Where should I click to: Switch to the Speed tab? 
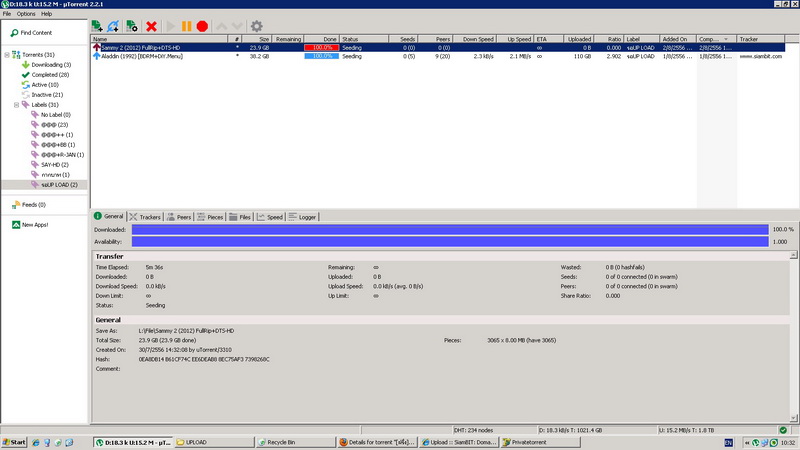tap(270, 217)
